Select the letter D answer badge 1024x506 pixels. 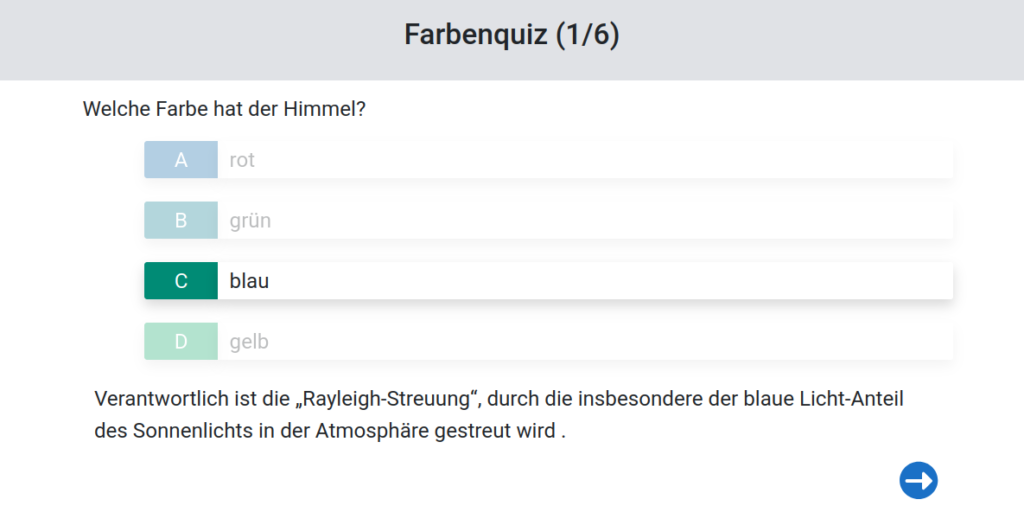[x=181, y=342]
